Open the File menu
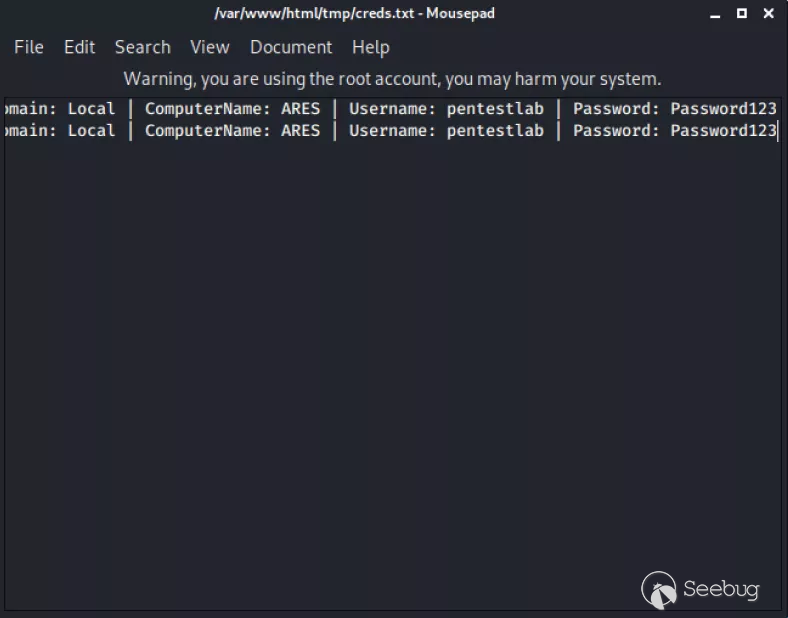The width and height of the screenshot is (788, 618). [29, 47]
